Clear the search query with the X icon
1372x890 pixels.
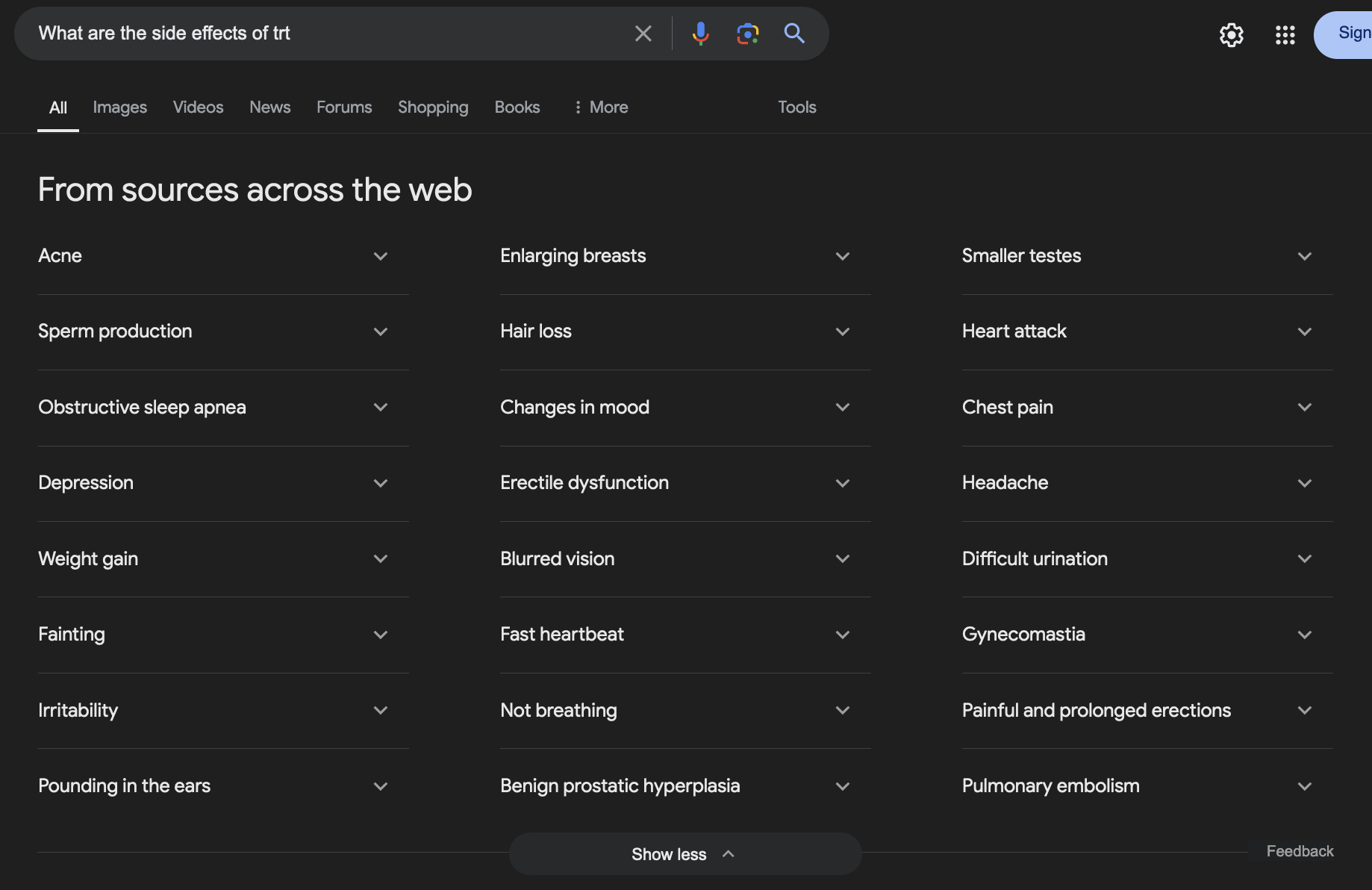[643, 34]
